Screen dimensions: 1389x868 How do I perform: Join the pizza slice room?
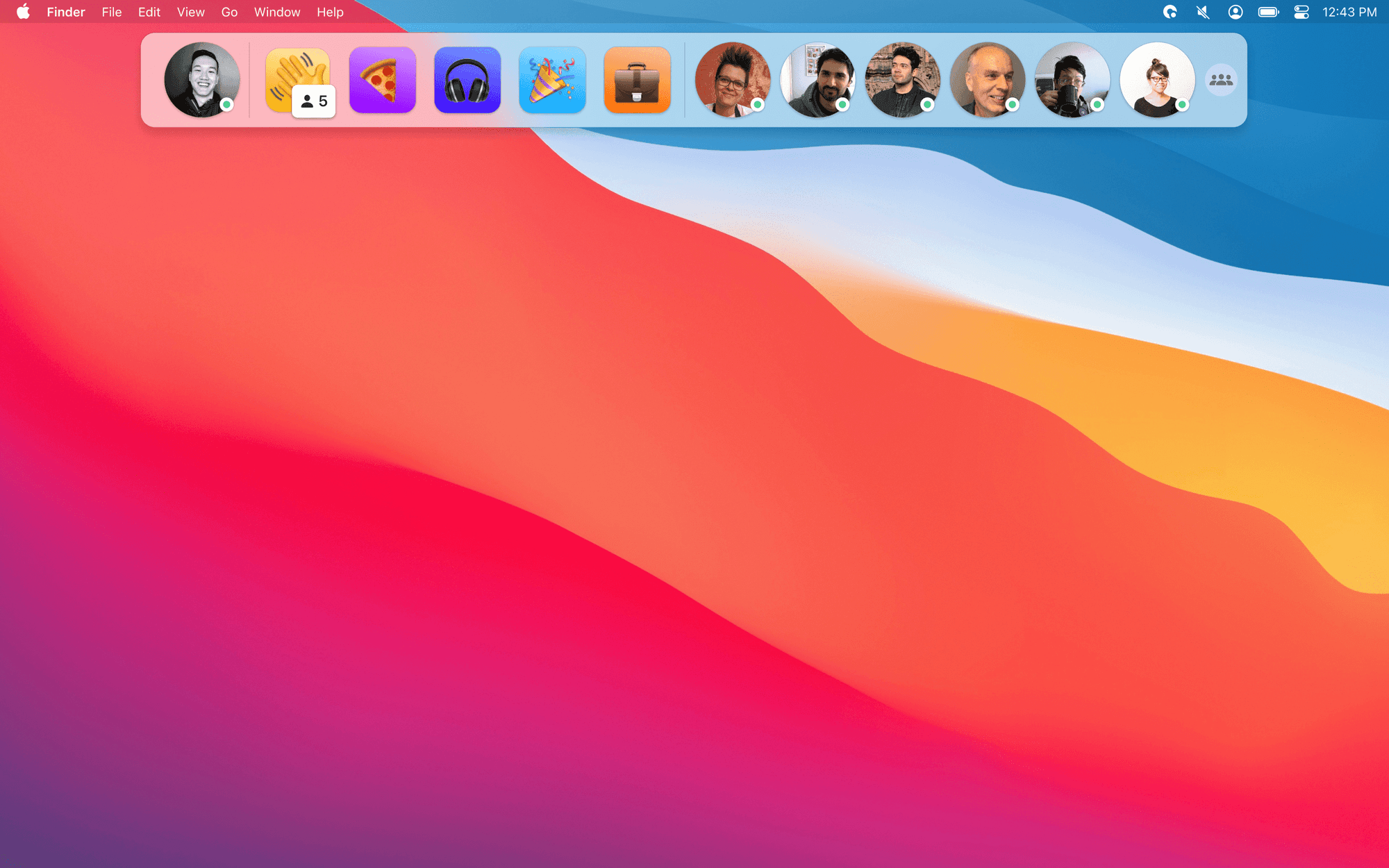click(x=383, y=80)
